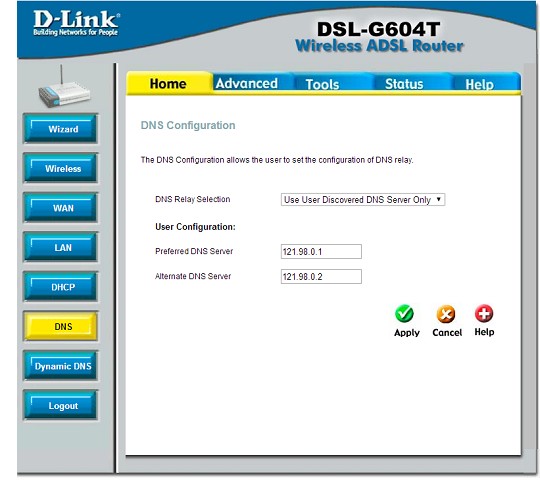Focus the Preferred DNS Server field
The width and height of the screenshot is (540, 480).
point(321,252)
